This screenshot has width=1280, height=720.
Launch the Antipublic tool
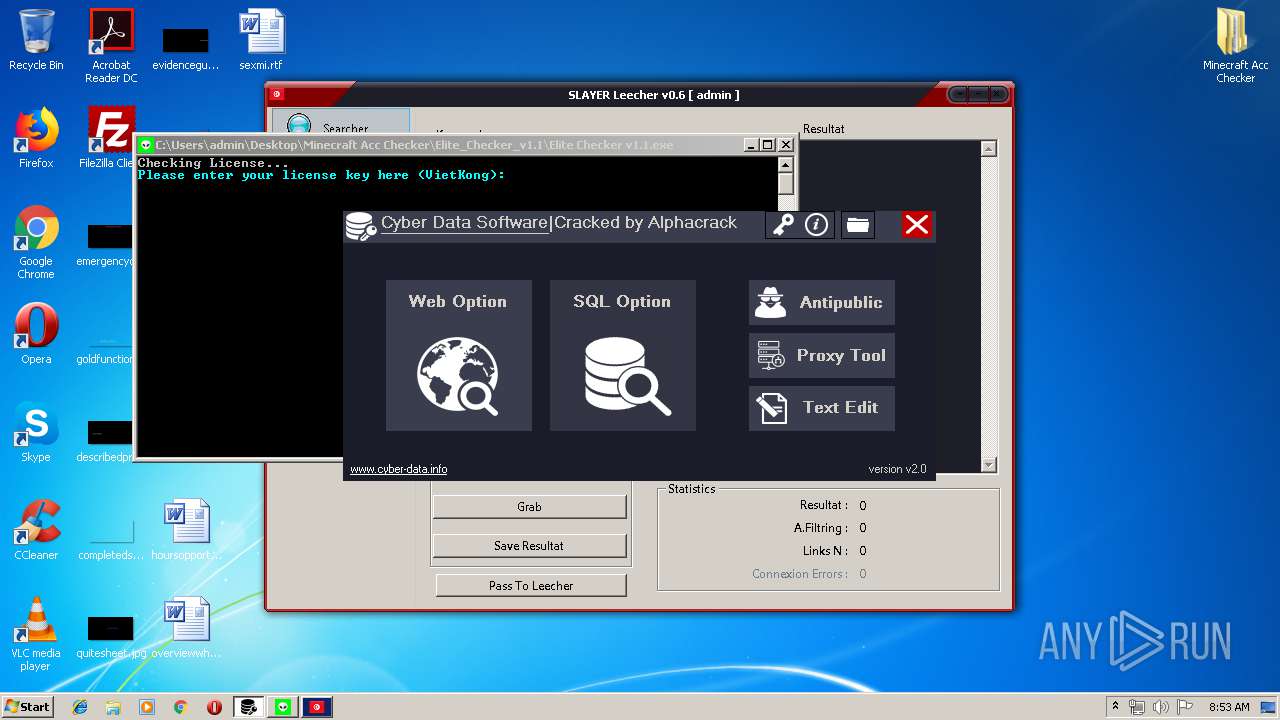tap(822, 302)
